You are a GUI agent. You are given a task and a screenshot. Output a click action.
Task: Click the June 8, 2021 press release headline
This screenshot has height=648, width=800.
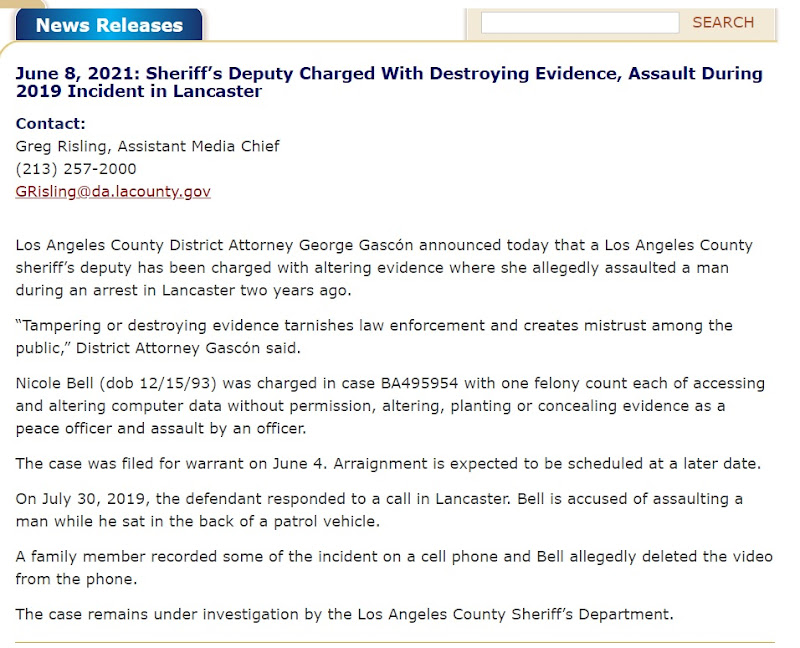click(x=389, y=82)
